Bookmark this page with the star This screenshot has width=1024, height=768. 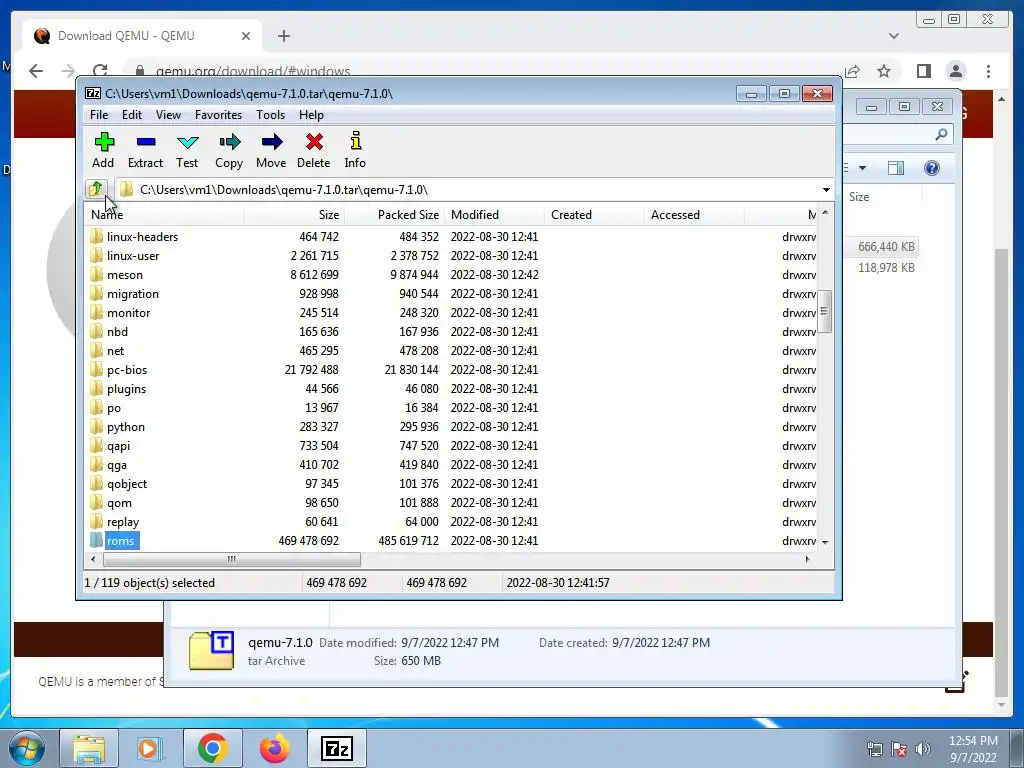click(x=884, y=71)
